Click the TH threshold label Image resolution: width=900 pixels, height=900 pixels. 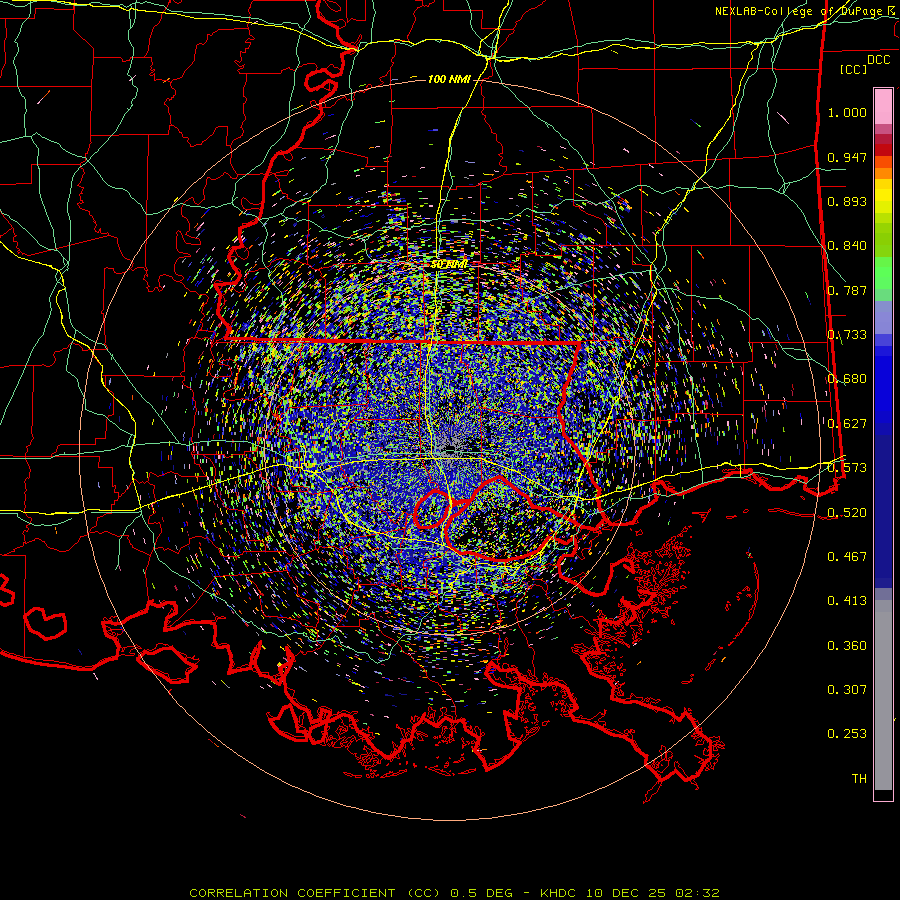point(859,778)
